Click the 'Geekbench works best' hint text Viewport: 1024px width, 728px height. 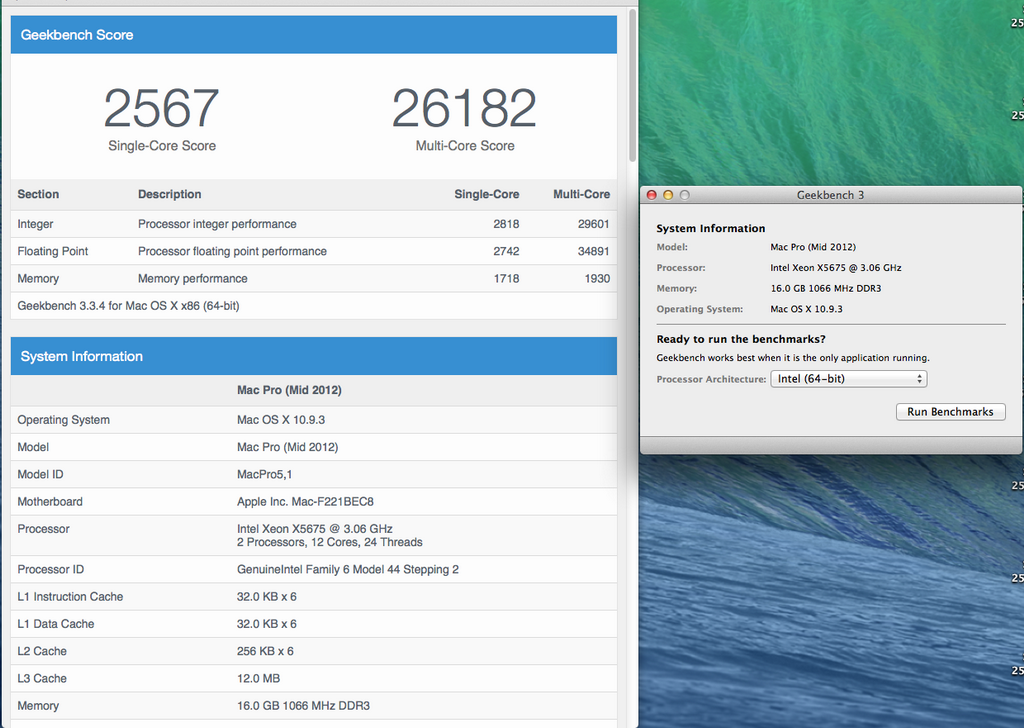coord(793,358)
